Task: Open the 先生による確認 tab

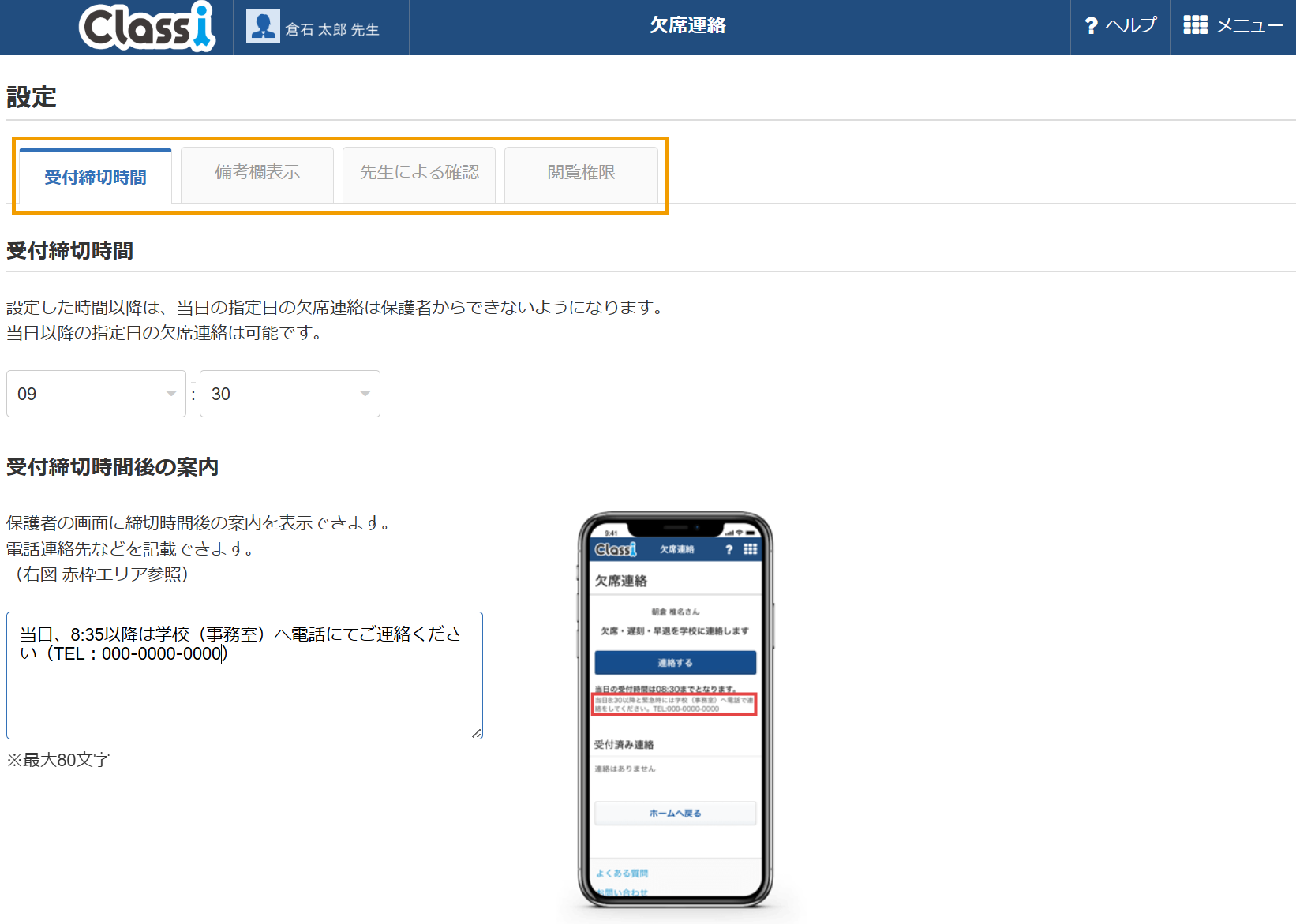Action: [x=419, y=173]
